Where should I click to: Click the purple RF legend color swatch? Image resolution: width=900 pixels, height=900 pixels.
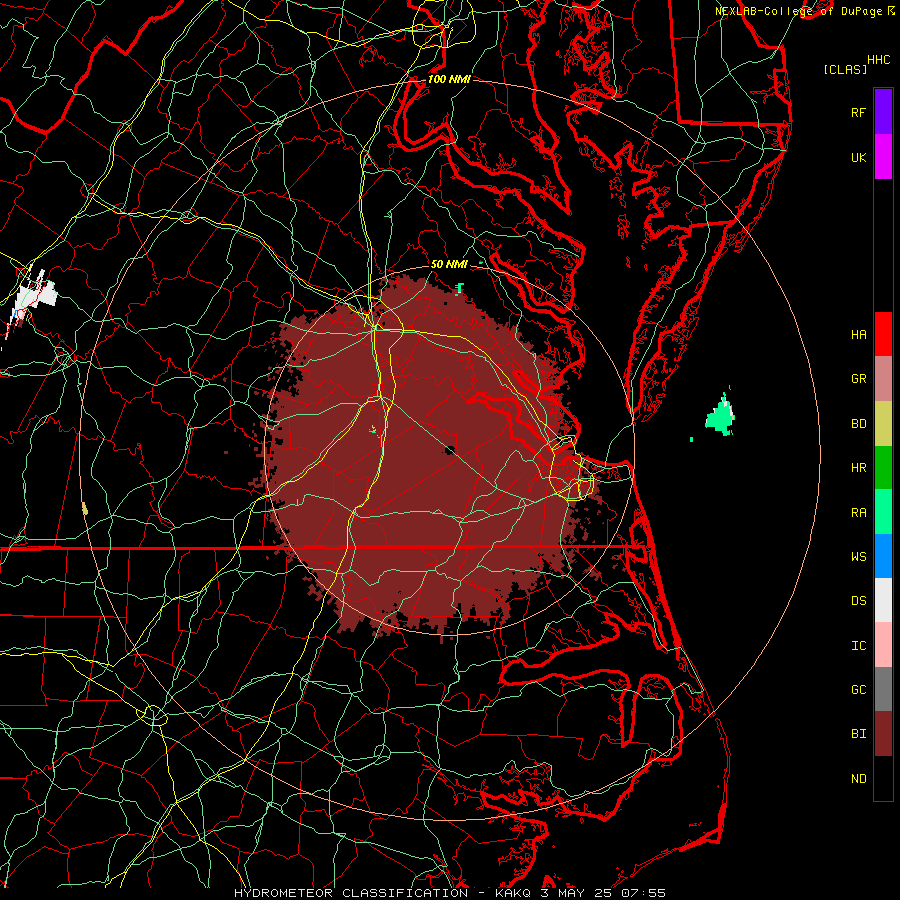pos(883,112)
